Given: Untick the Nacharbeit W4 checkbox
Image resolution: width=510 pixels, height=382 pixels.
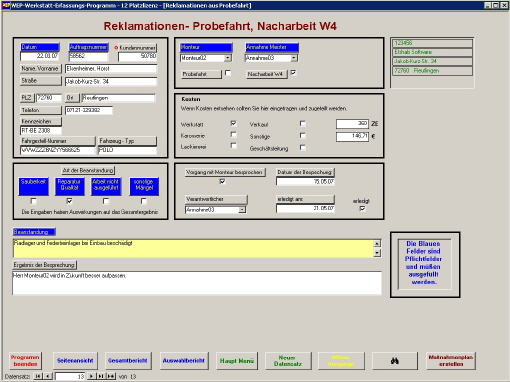Looking at the screenshot, I should pyautogui.click(x=293, y=73).
